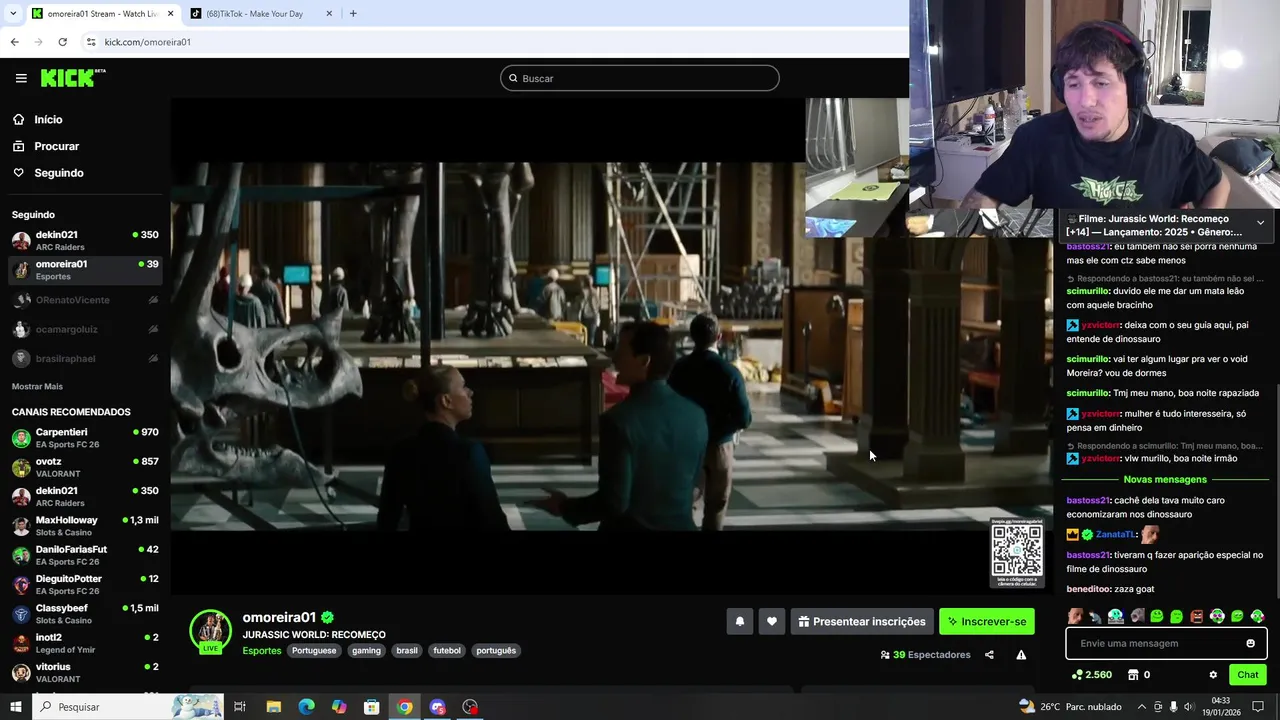This screenshot has width=1280, height=720.
Task: Open recommended channel inotl2
Action: pos(85,643)
